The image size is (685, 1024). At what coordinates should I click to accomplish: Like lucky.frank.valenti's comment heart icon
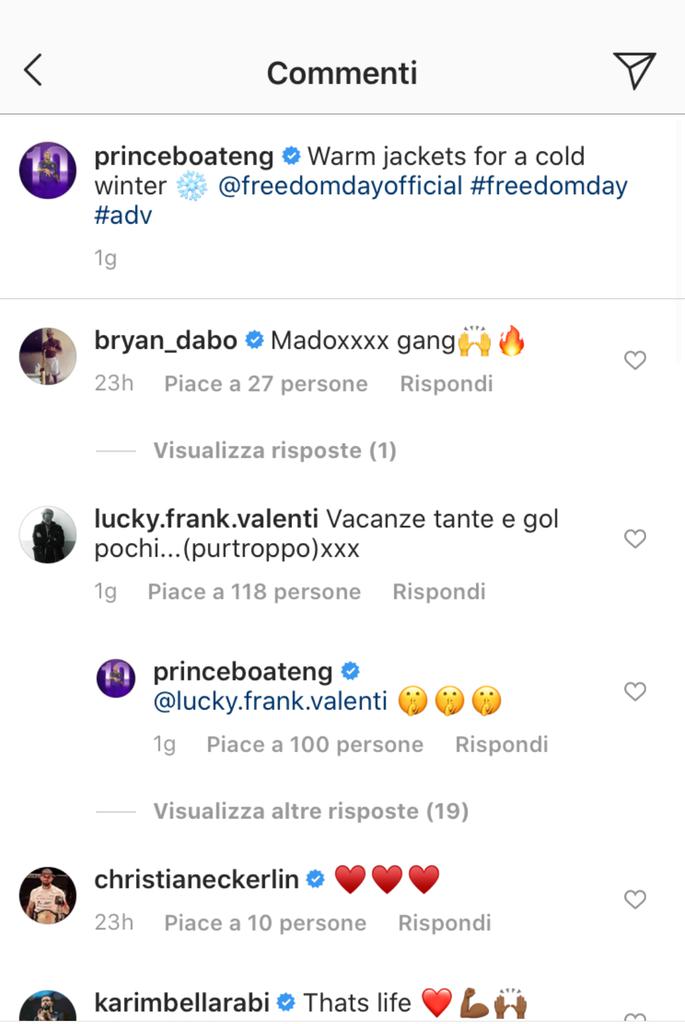pyautogui.click(x=635, y=538)
